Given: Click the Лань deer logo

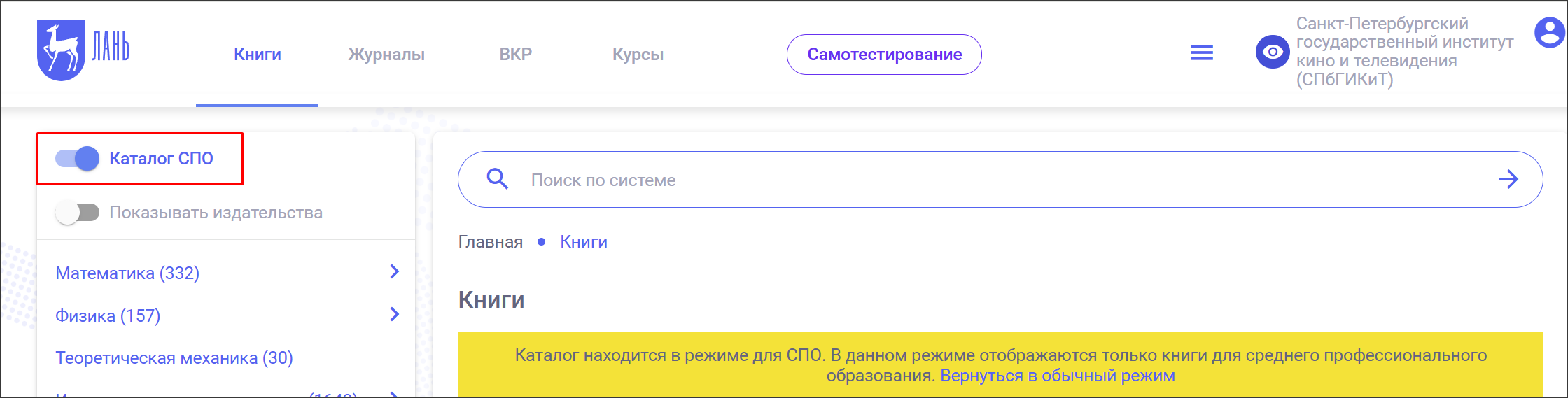Looking at the screenshot, I should pyautogui.click(x=83, y=50).
